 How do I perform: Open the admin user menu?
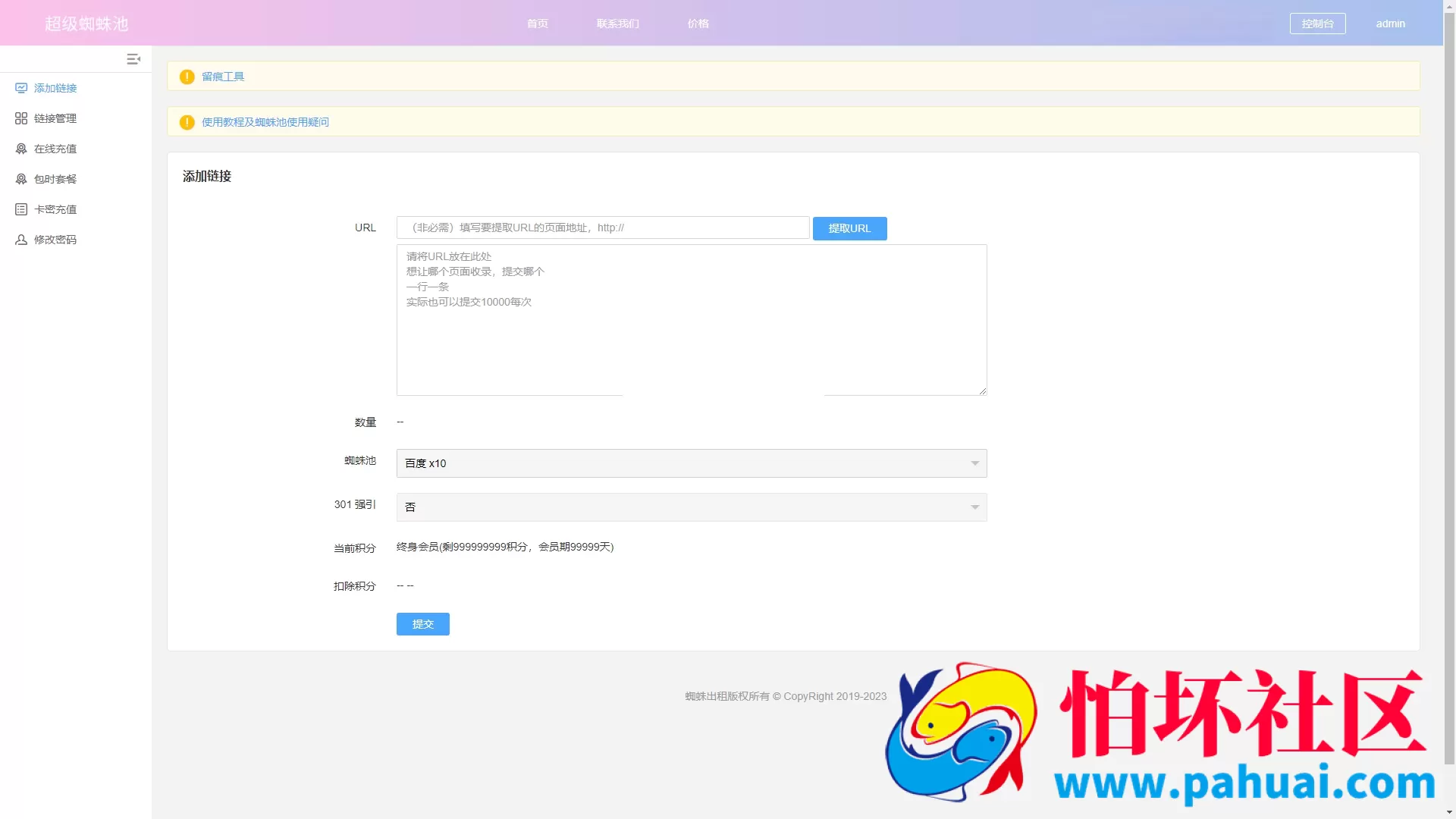click(x=1390, y=24)
